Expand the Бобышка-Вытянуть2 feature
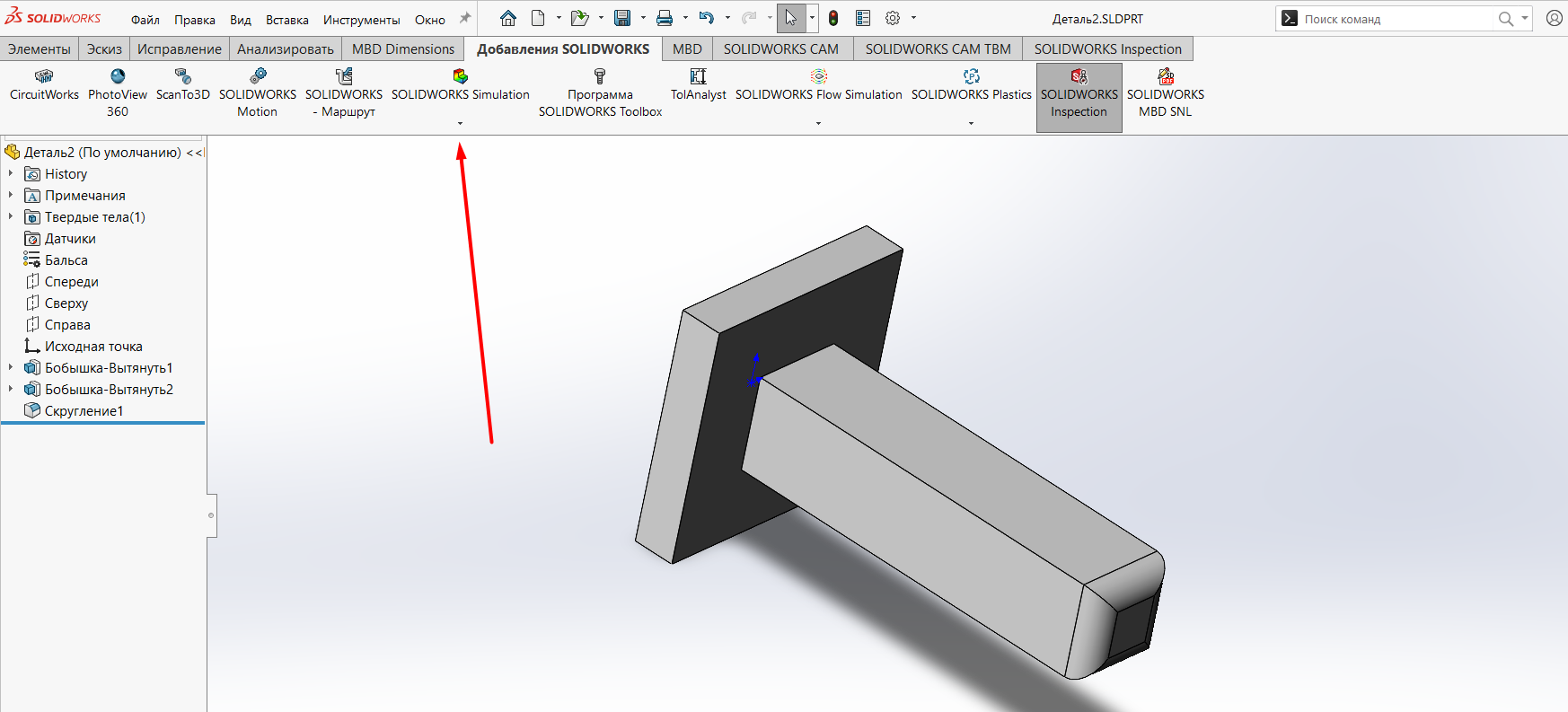The width and height of the screenshot is (1568, 712). [11, 389]
